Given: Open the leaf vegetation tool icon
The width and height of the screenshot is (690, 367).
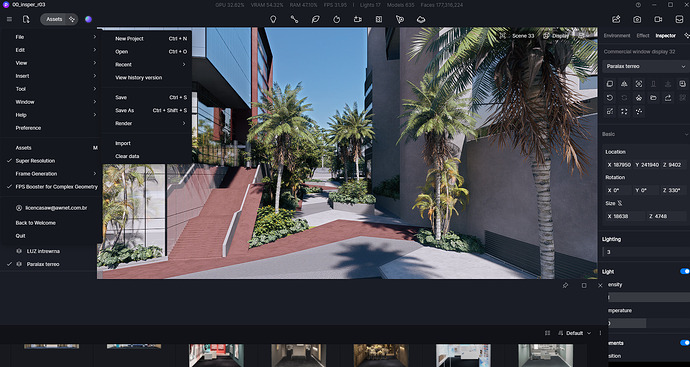Looking at the screenshot, I should [x=315, y=19].
